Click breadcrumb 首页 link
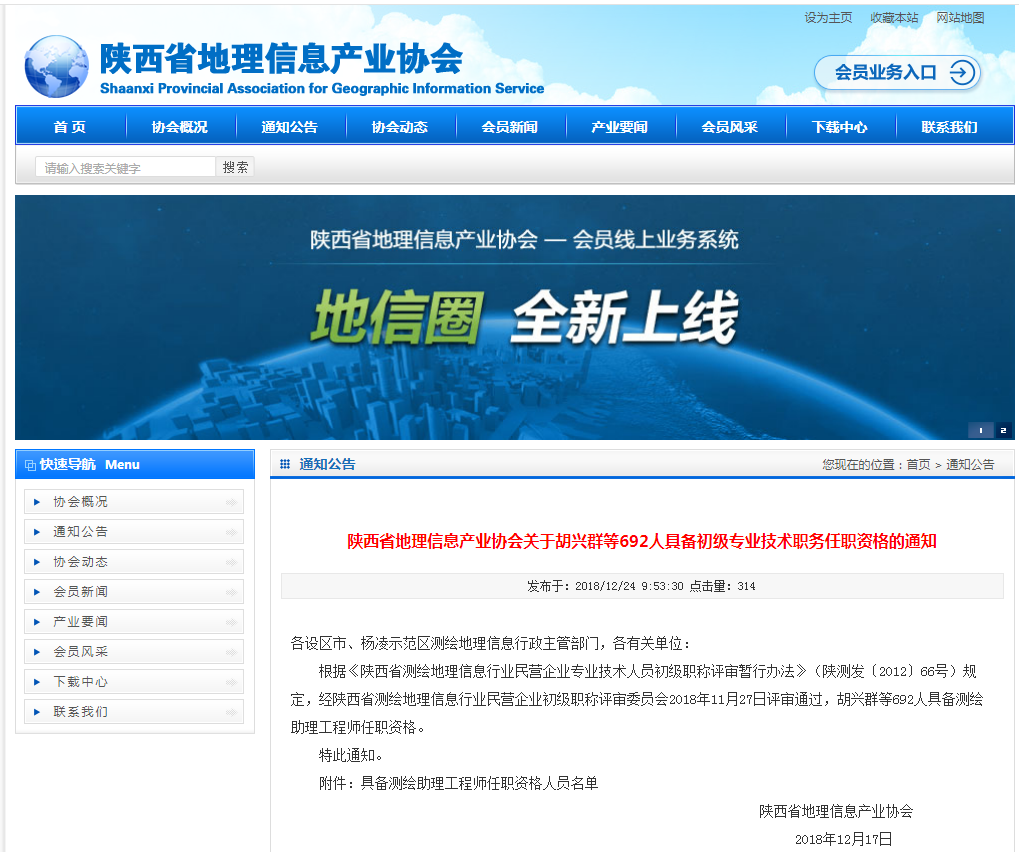The width and height of the screenshot is (1019, 852). pyautogui.click(x=918, y=465)
